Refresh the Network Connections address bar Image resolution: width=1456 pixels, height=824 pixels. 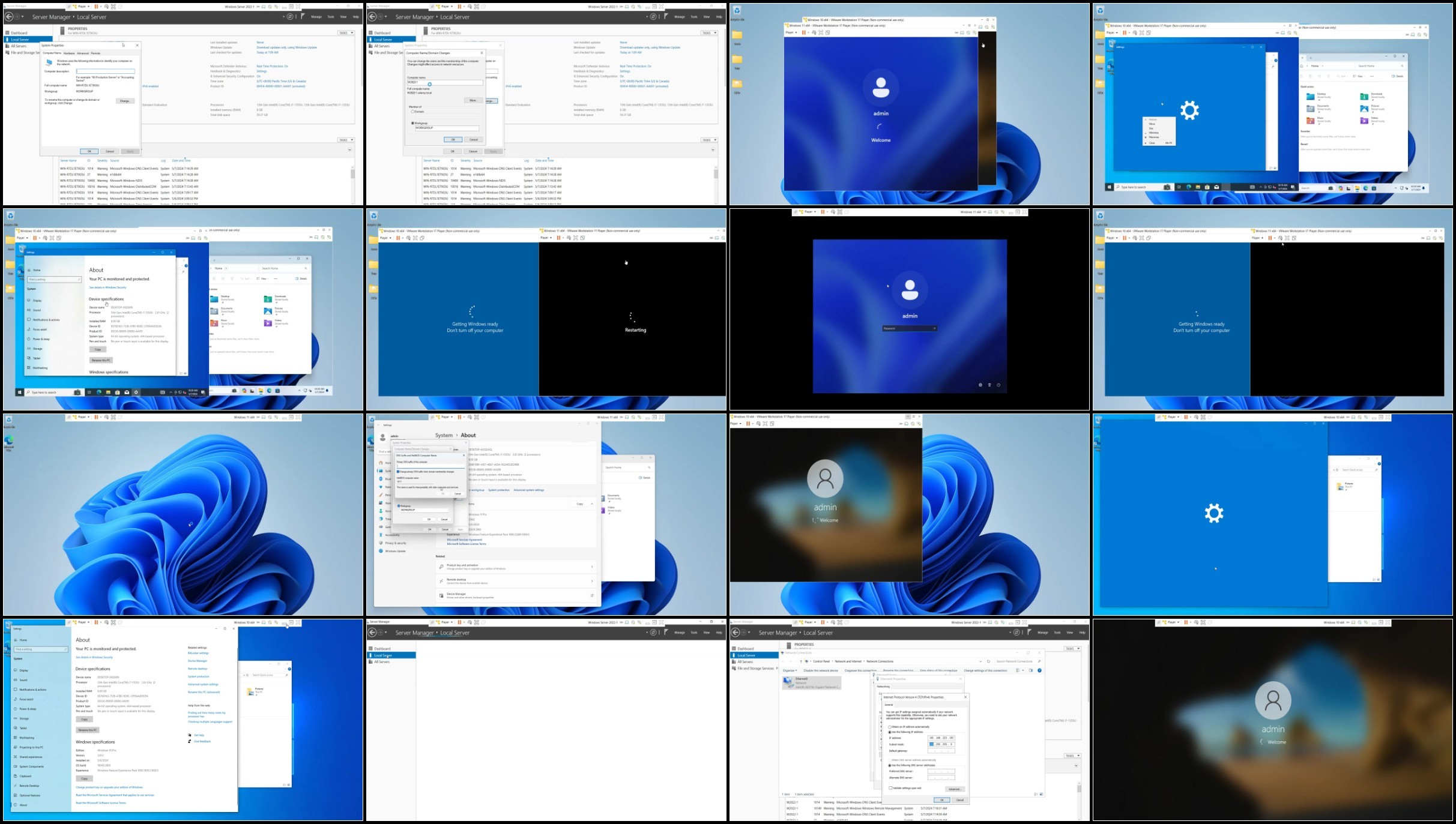click(x=988, y=661)
